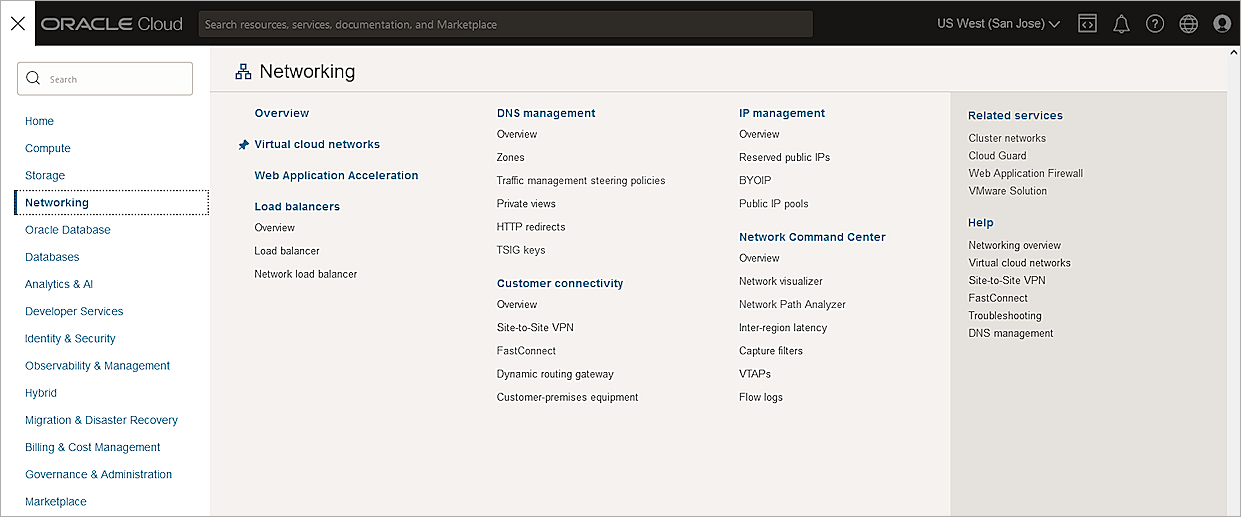
Task: Open Network visualizer
Action: pos(781,281)
